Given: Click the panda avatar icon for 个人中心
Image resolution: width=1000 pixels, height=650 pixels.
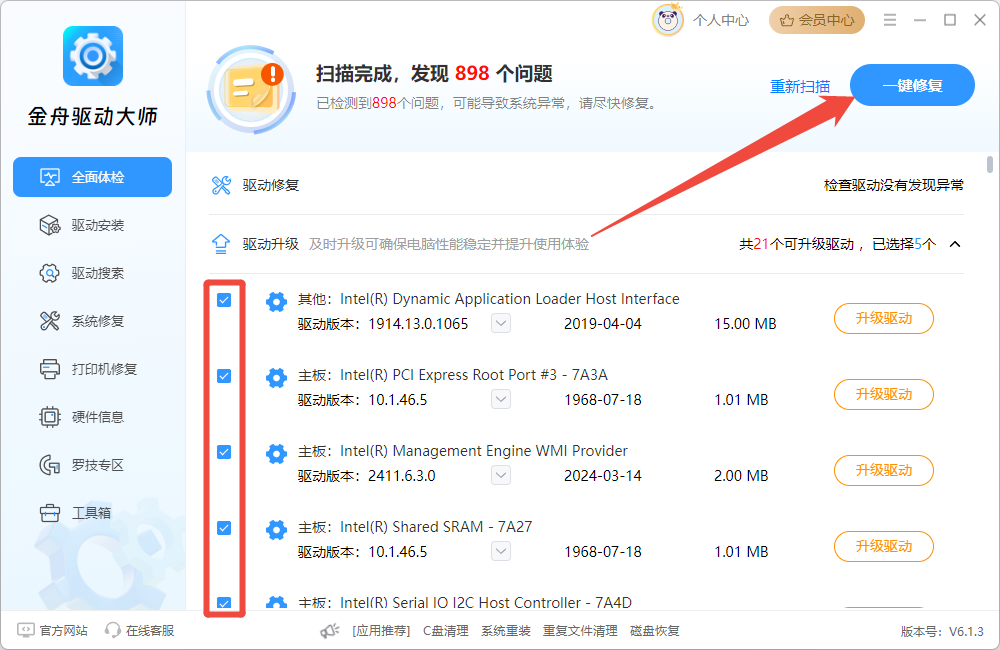Looking at the screenshot, I should (x=668, y=20).
